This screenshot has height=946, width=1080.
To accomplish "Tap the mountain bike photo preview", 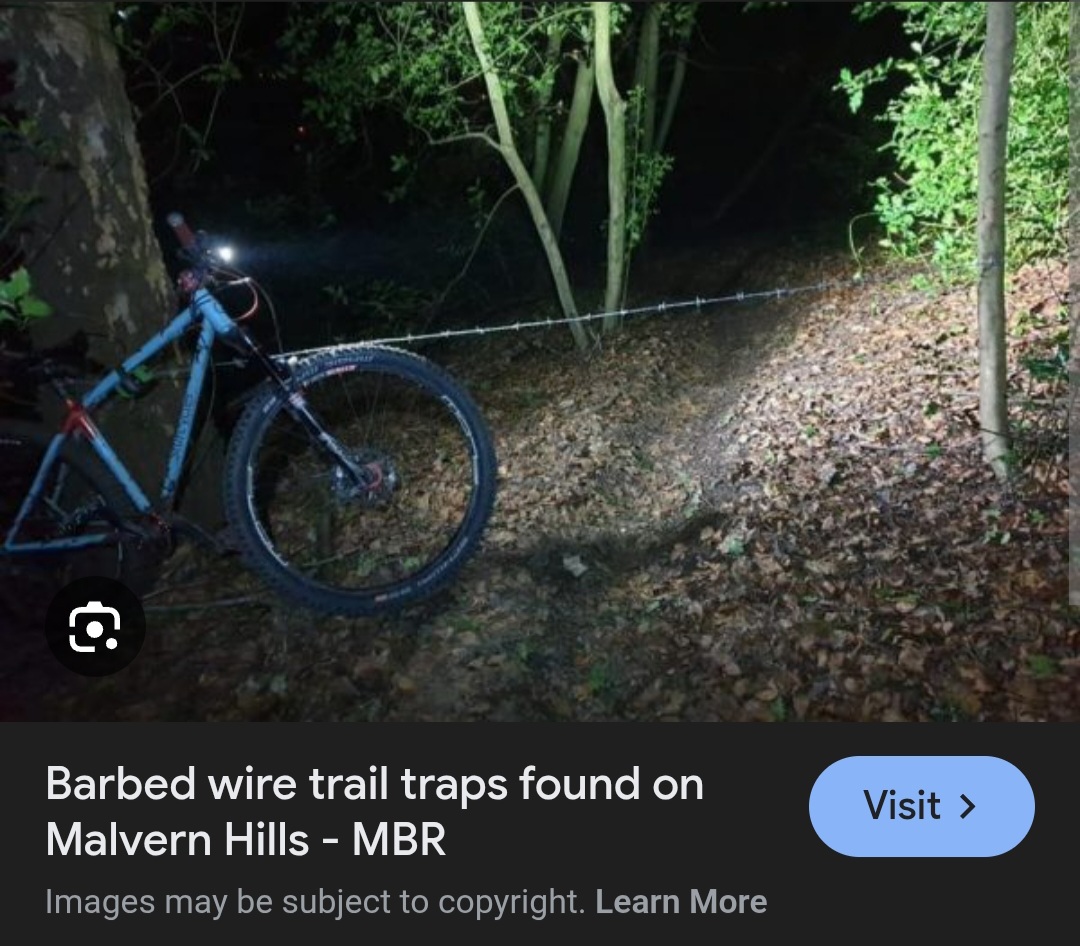I will click(534, 361).
